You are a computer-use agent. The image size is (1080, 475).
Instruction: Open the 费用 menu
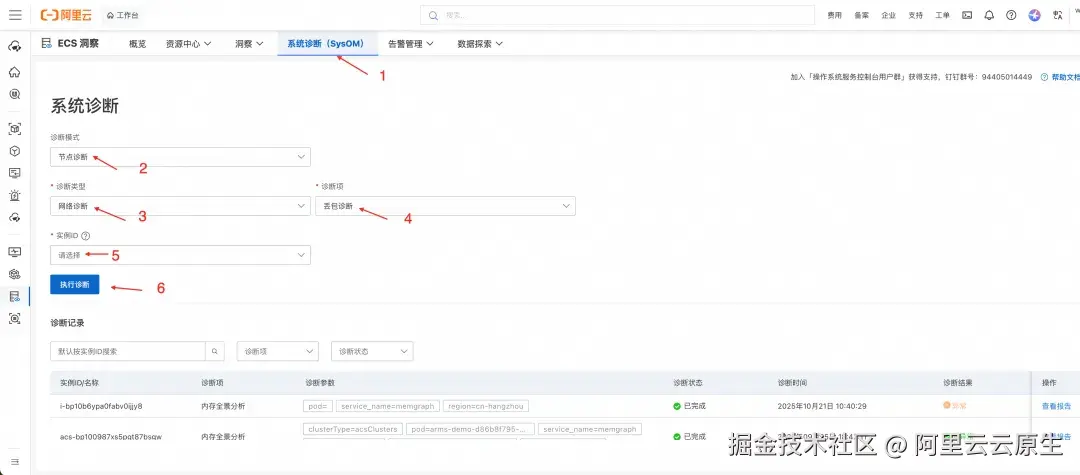[834, 14]
